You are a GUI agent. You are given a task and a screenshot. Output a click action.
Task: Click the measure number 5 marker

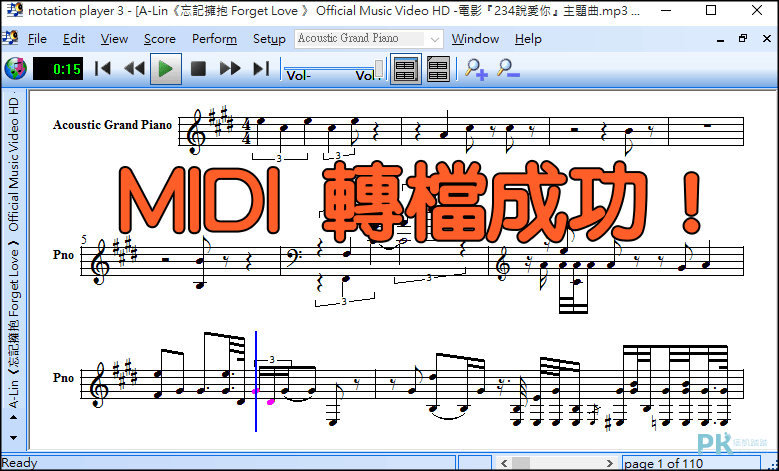(x=83, y=240)
